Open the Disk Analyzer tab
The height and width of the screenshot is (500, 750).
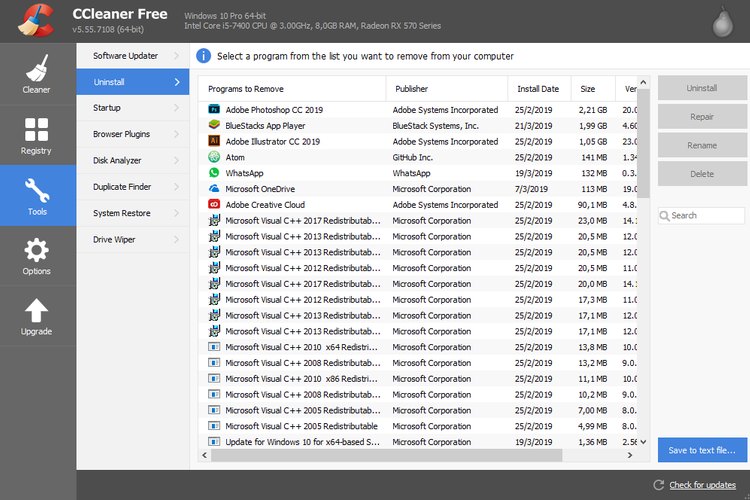click(x=133, y=160)
